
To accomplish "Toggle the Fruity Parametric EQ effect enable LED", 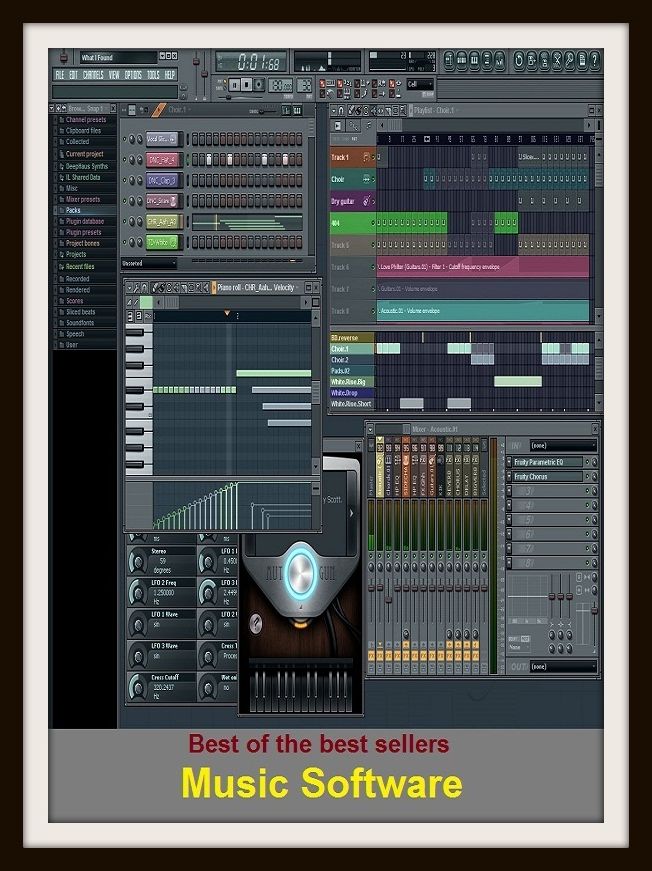I will click(x=587, y=462).
